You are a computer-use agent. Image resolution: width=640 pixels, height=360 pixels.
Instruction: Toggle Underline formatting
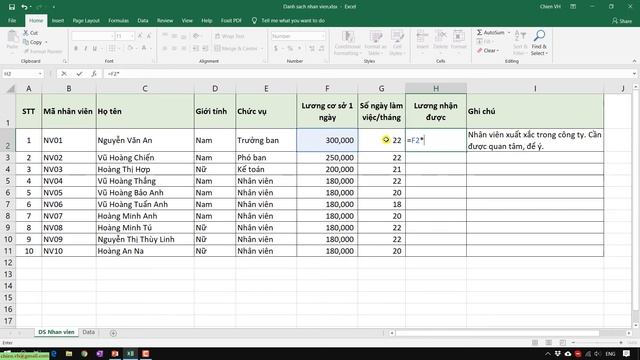[95, 49]
